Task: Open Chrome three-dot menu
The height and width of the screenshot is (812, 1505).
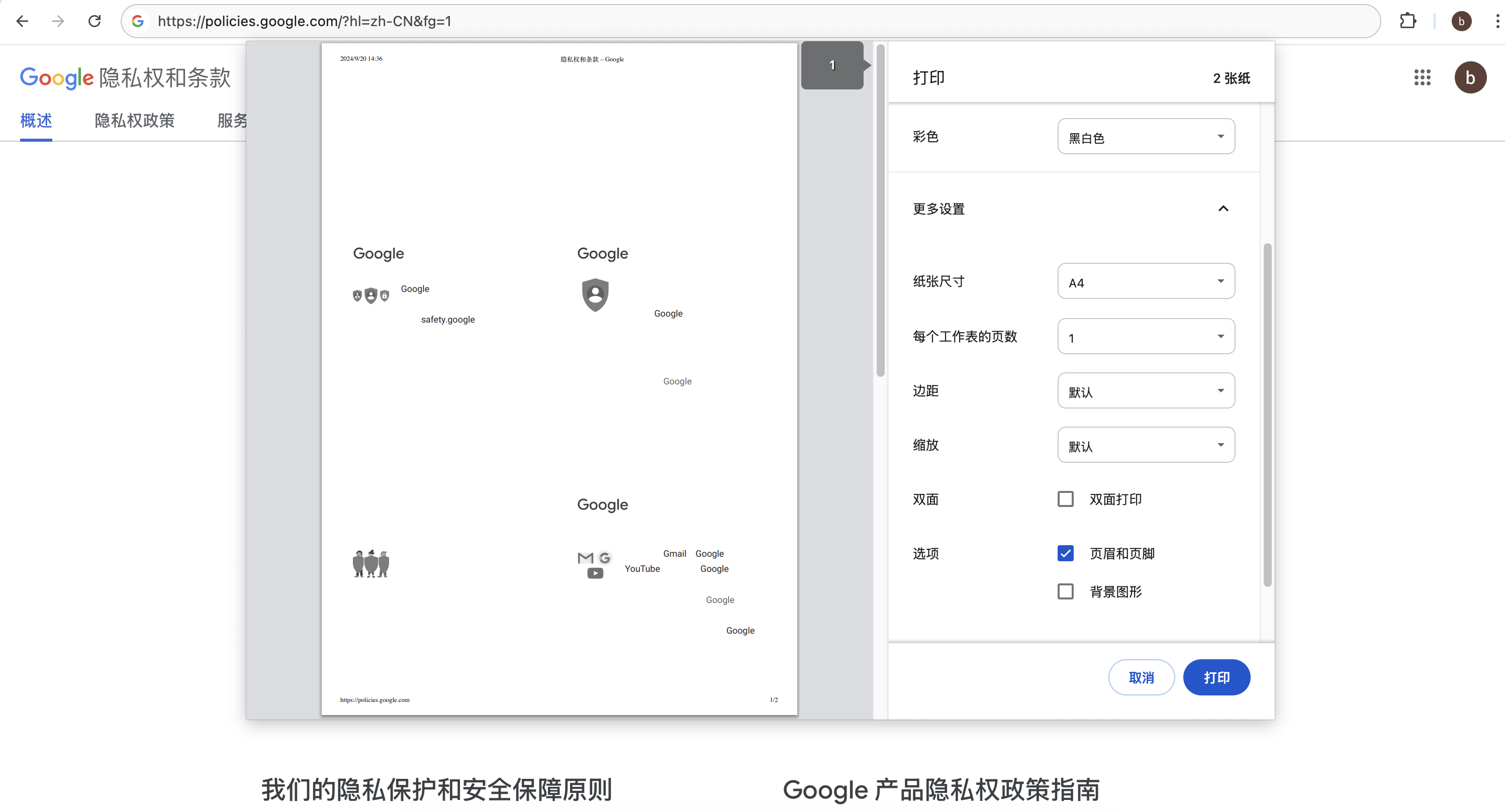Action: click(x=1497, y=21)
